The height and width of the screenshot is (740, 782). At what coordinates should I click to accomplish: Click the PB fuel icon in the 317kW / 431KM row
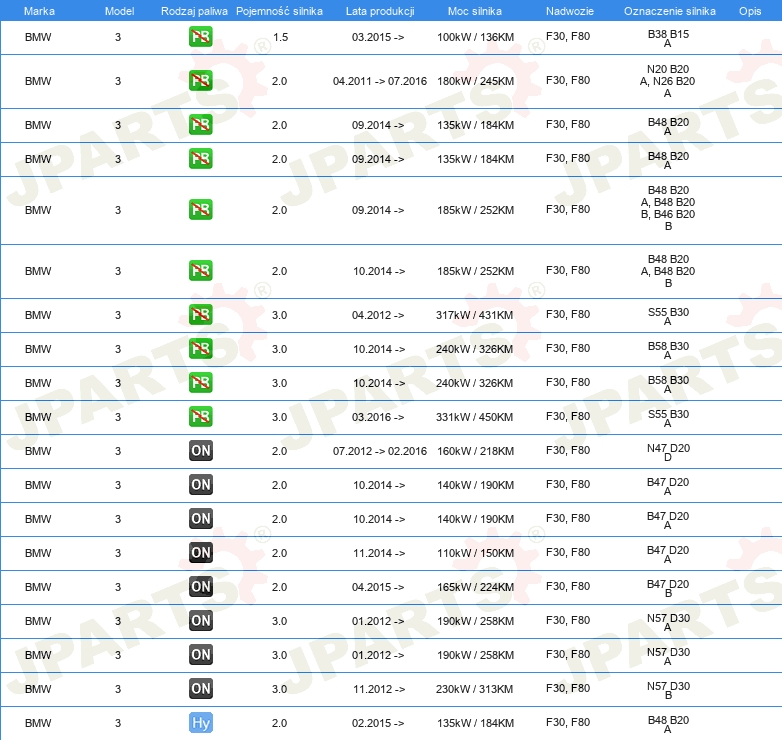tap(200, 315)
